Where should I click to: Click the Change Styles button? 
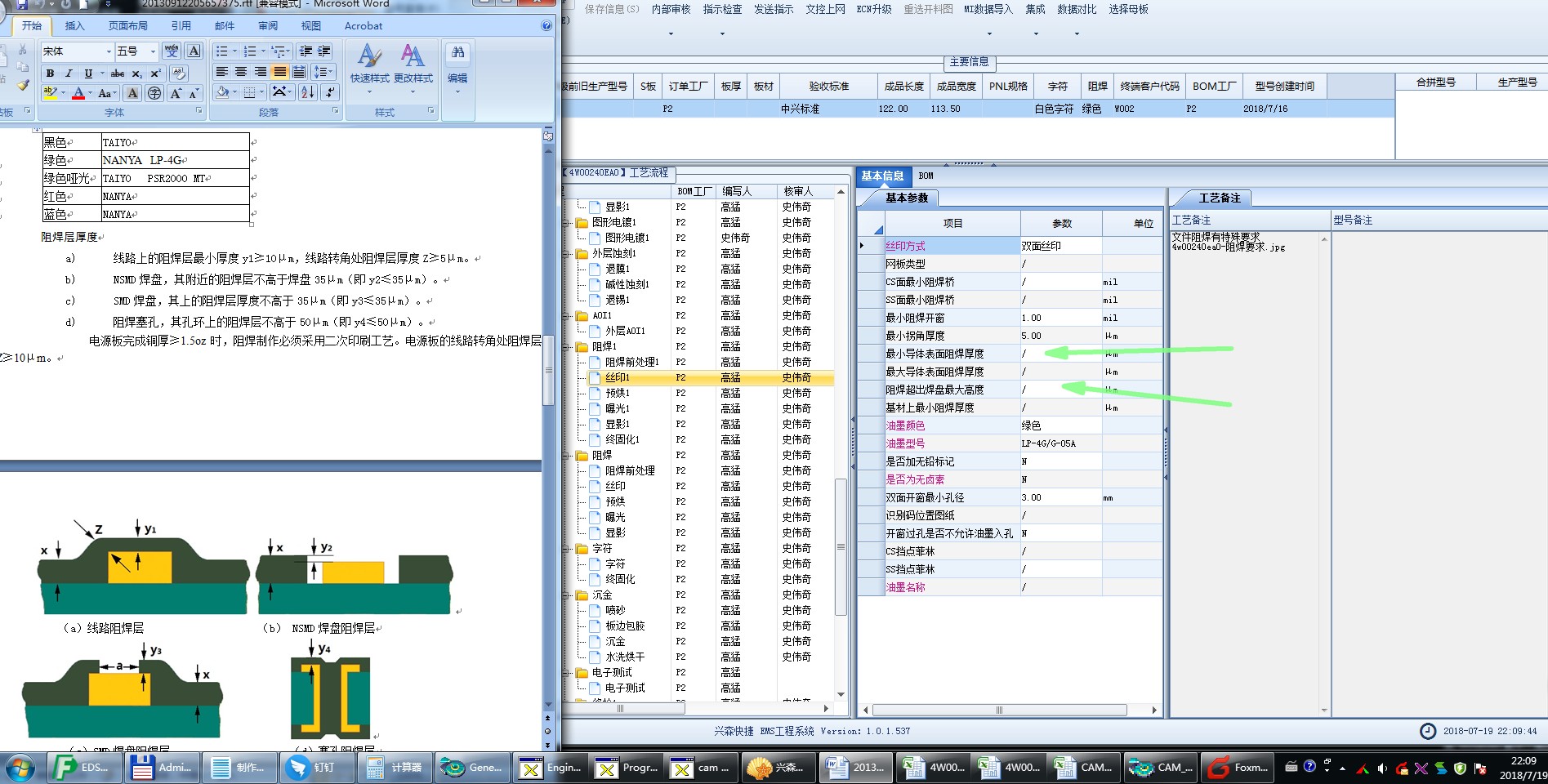[413, 68]
